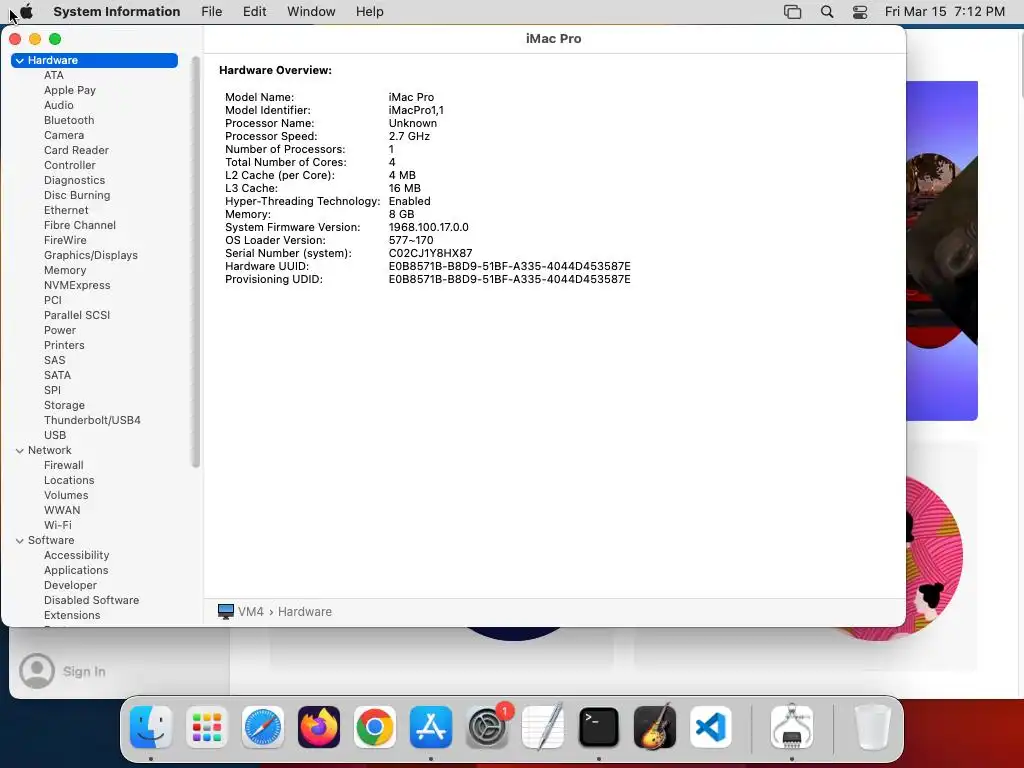Open Launchpad in the dock
Screen dimensions: 1024x768
(207, 727)
